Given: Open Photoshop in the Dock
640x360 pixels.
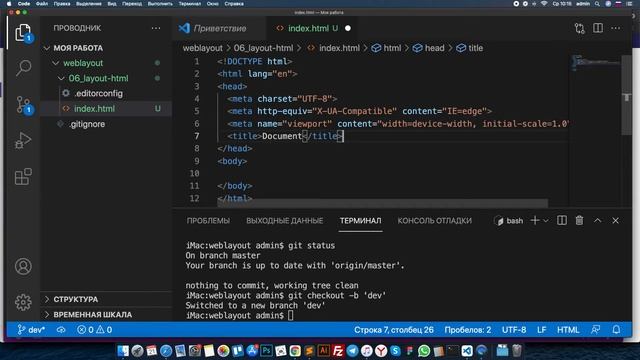Looking at the screenshot, I should click(267, 351).
